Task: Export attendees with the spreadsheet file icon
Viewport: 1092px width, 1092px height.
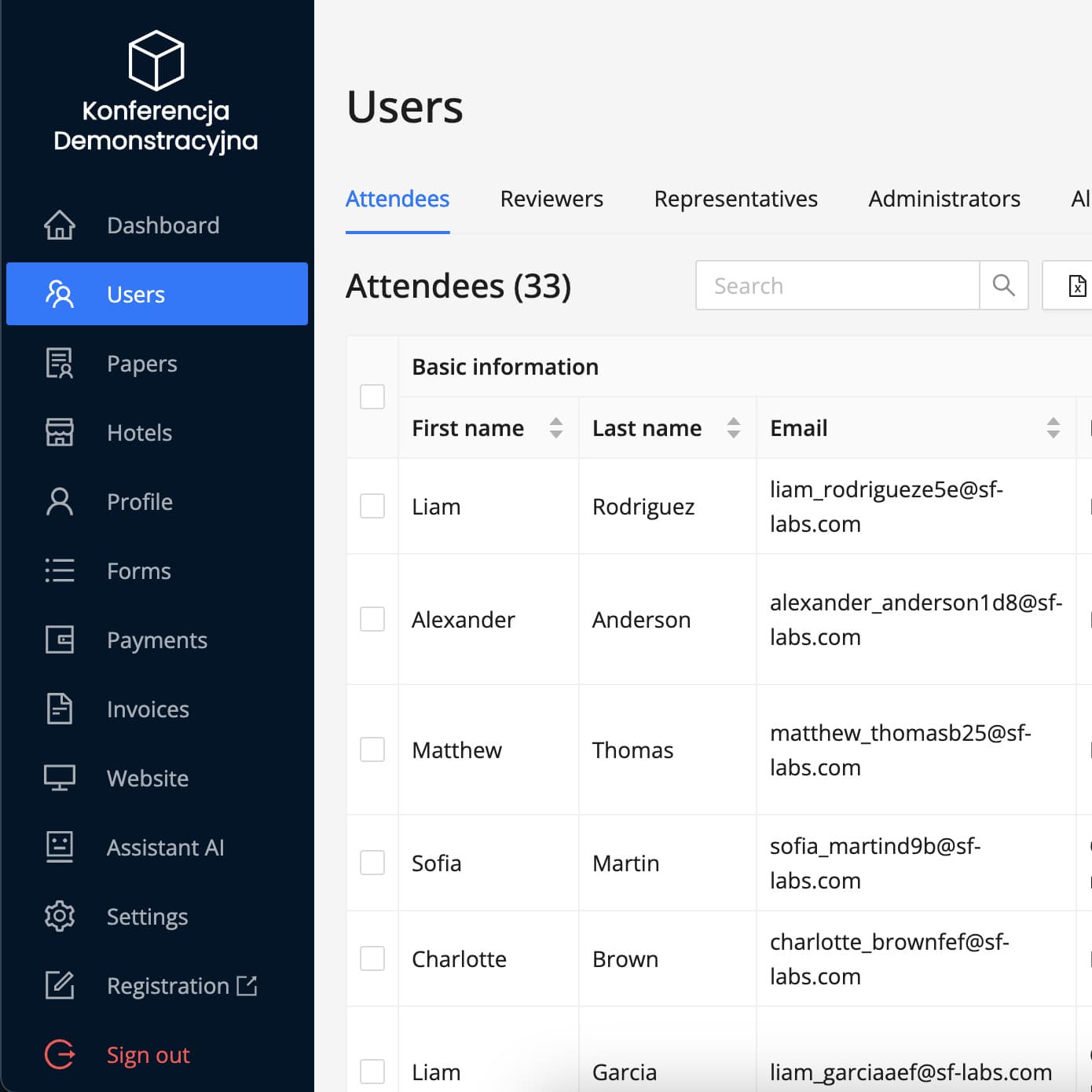Action: 1077,285
